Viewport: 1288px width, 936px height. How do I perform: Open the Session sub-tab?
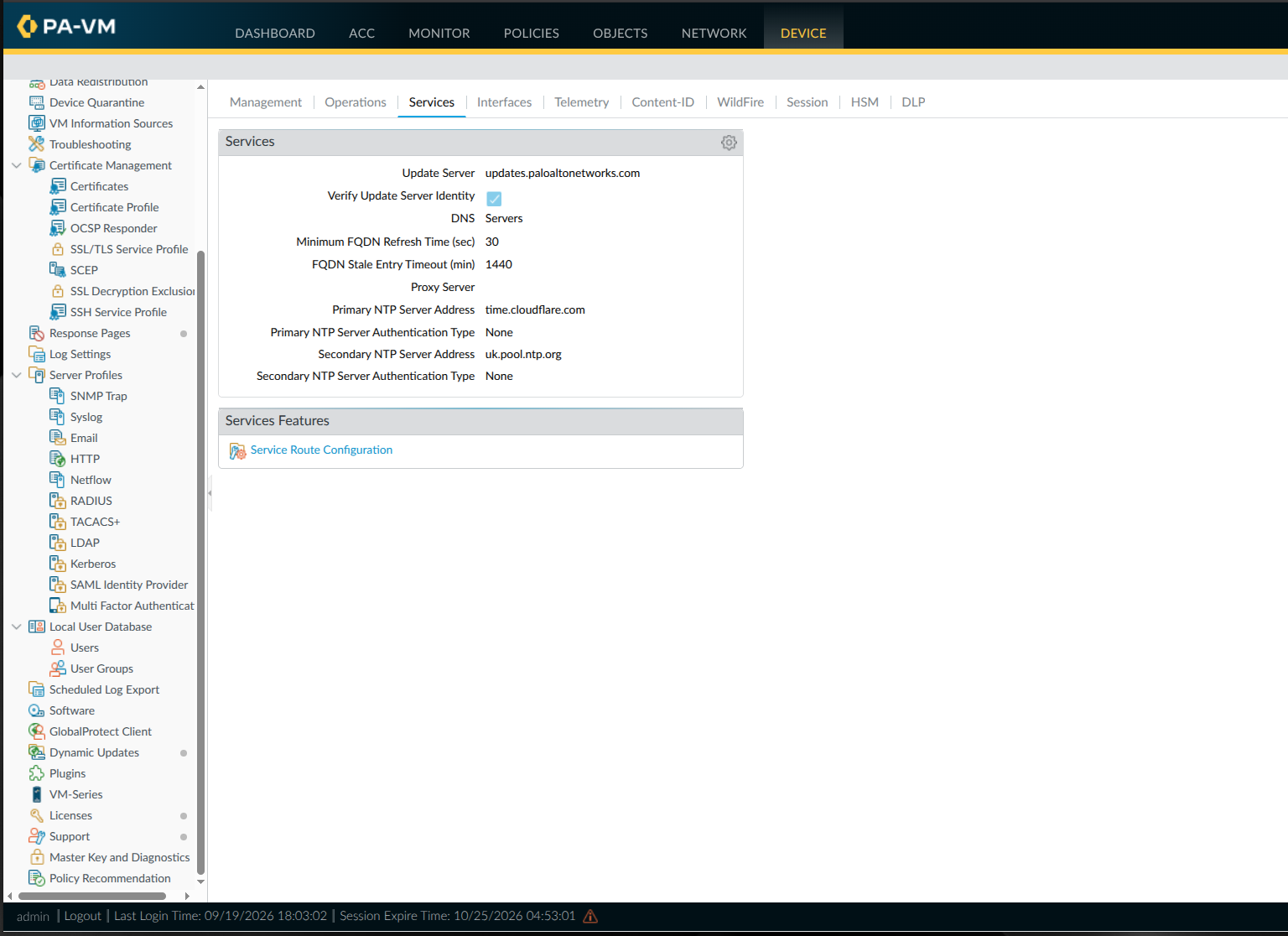808,102
